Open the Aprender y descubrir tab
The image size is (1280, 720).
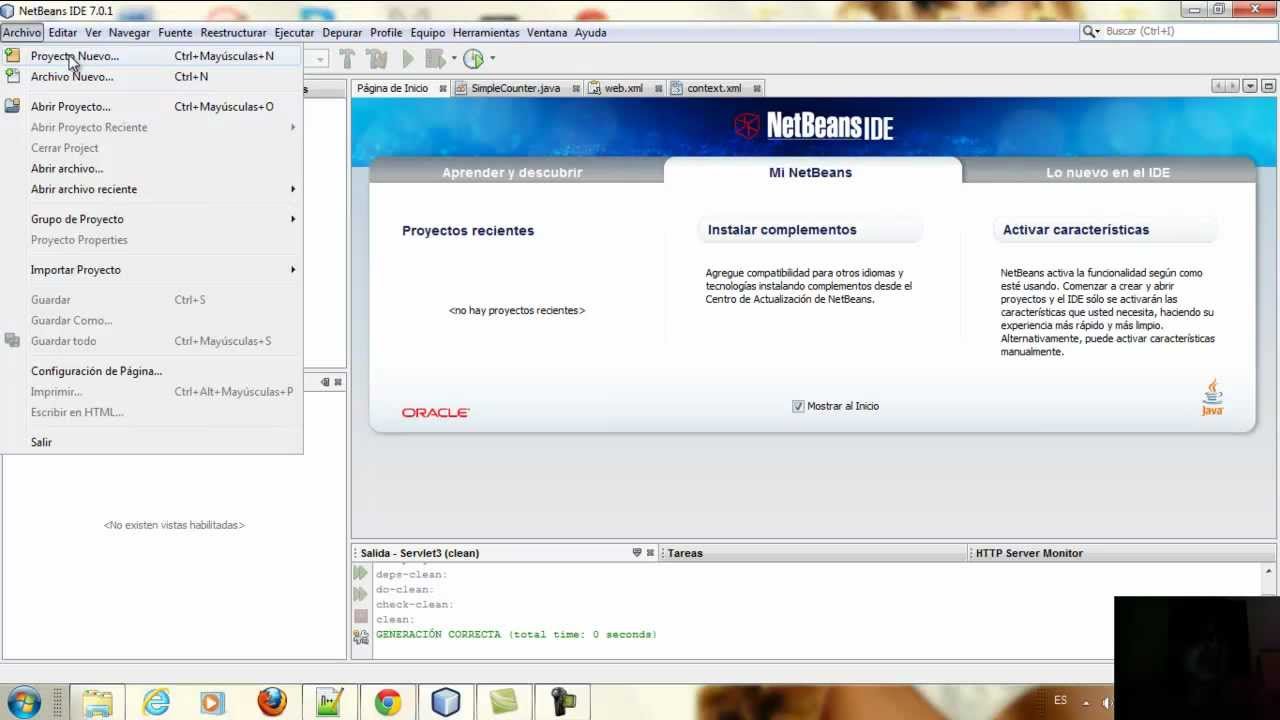pos(512,172)
